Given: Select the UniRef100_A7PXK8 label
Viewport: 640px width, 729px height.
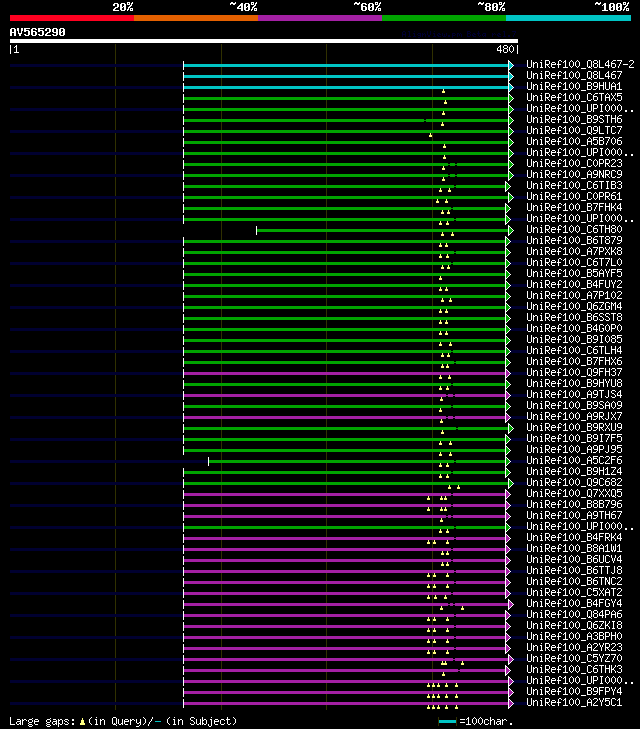Looking at the screenshot, I should click(574, 252).
